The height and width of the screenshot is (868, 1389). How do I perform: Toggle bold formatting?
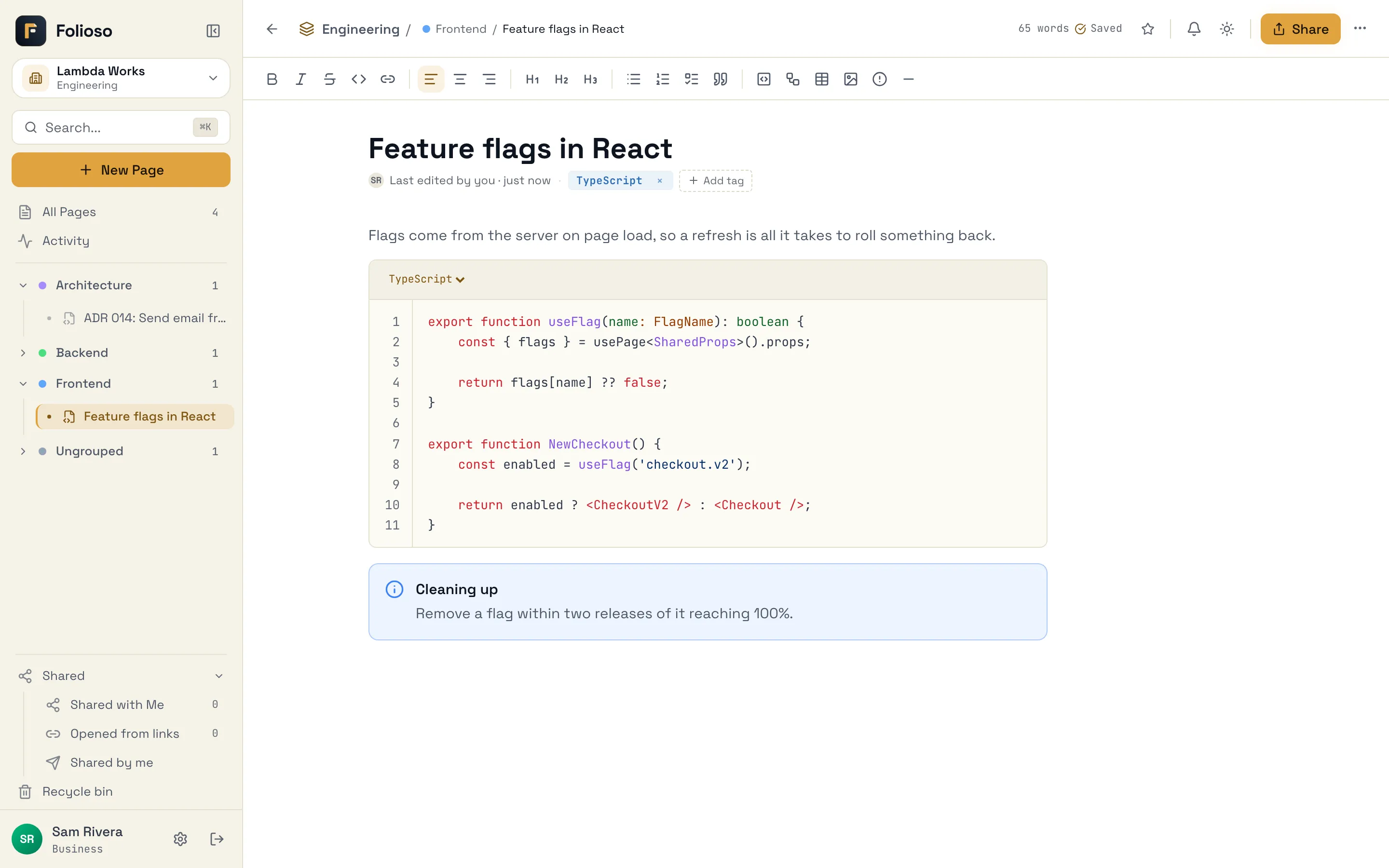tap(272, 79)
